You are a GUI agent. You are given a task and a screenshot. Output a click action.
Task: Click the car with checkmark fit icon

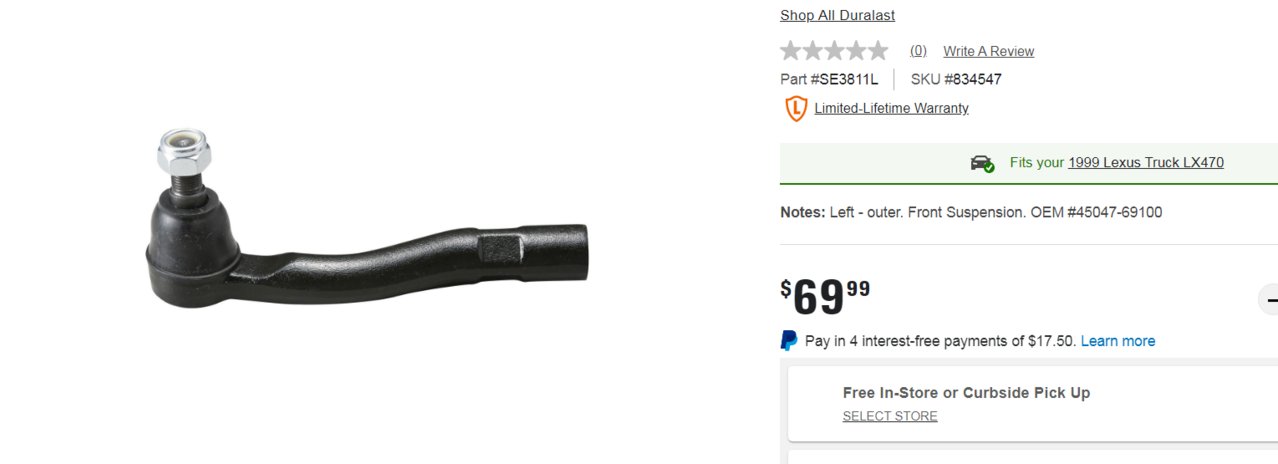[x=982, y=163]
